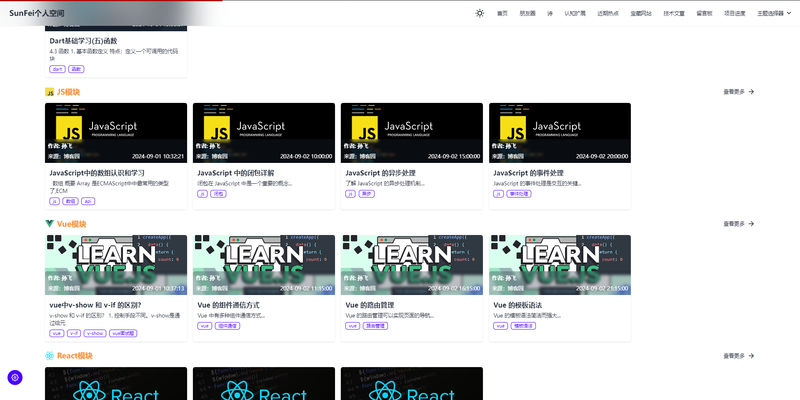Click the Learn Vue.js thumbnail dated 2024-09-02 11:15:00

tap(264, 265)
